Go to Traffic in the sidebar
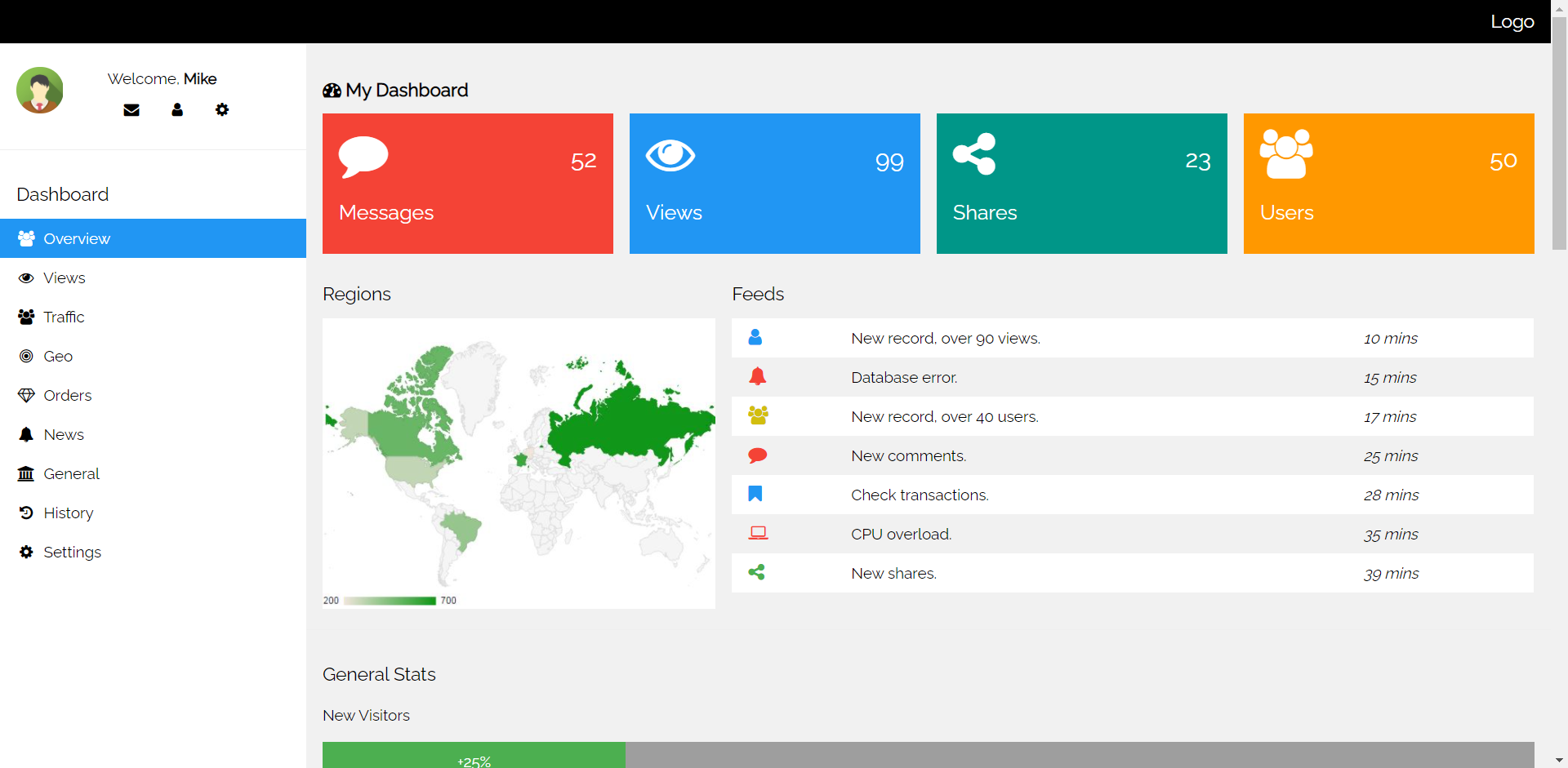Image resolution: width=1568 pixels, height=768 pixels. click(64, 317)
